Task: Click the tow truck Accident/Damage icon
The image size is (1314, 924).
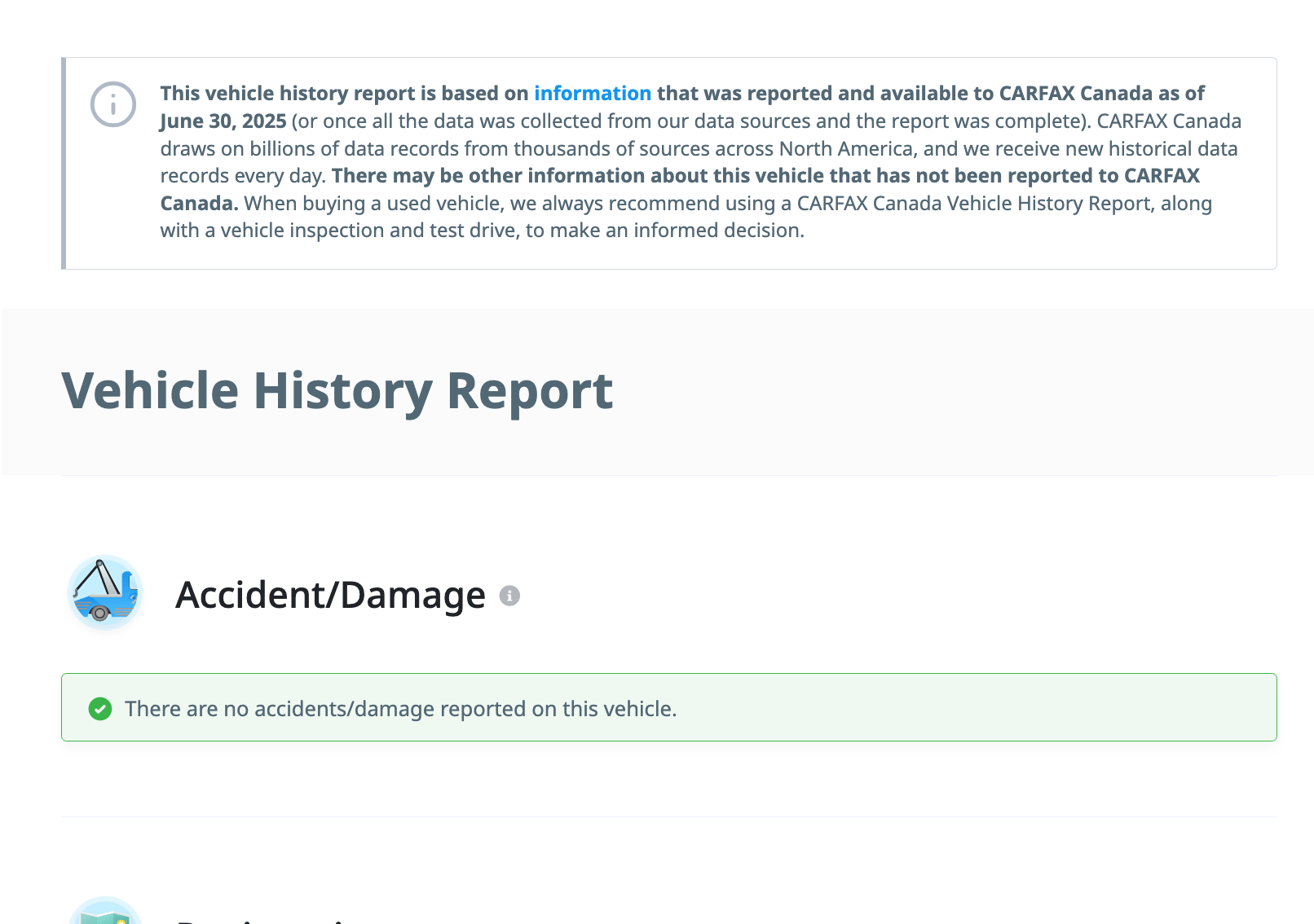Action: point(105,592)
